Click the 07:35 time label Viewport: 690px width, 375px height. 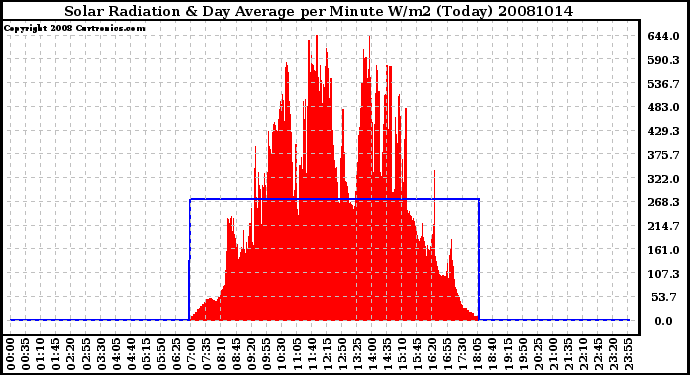click(206, 354)
